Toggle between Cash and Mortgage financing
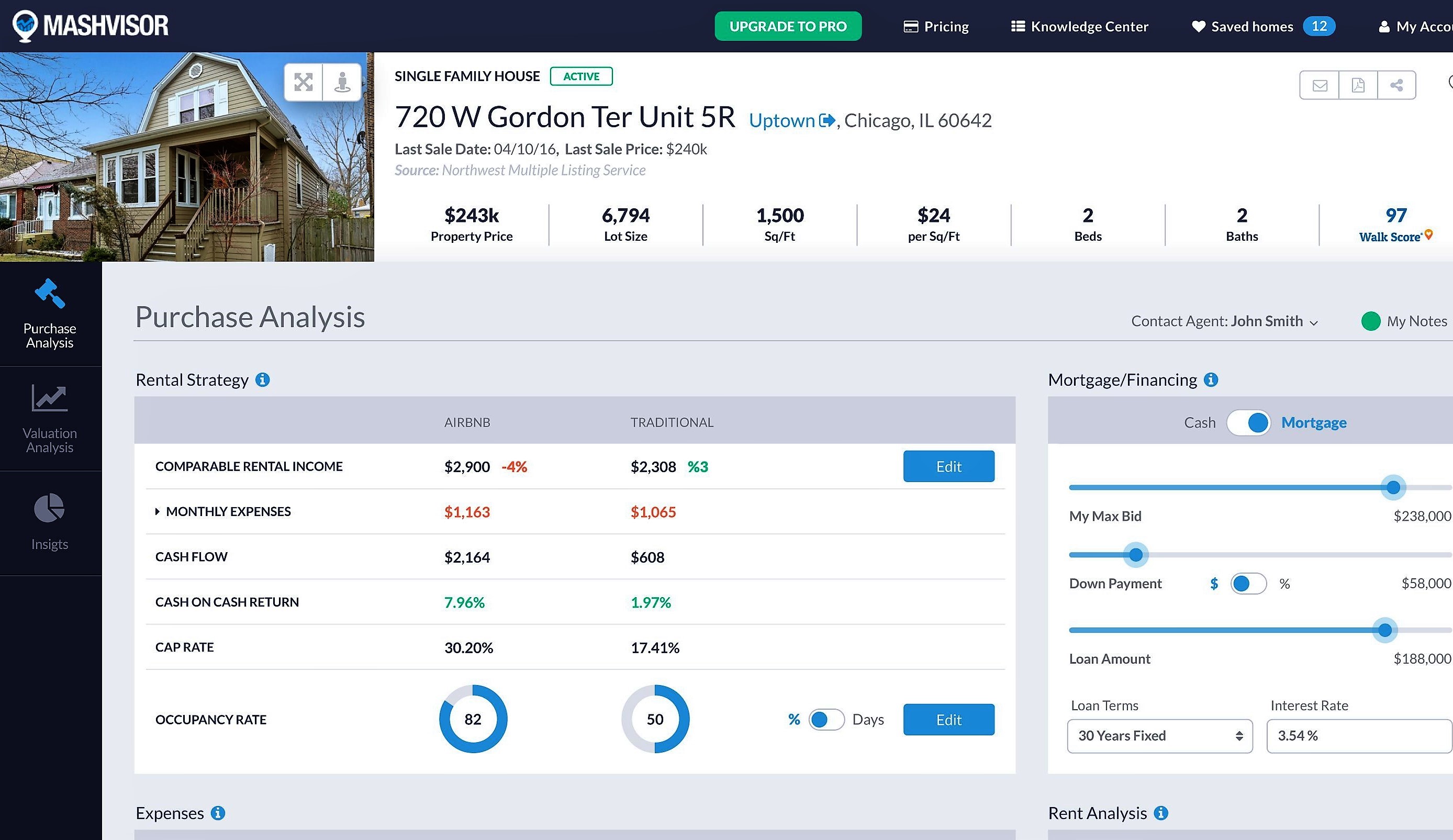Viewport: 1453px width, 840px height. point(1248,422)
